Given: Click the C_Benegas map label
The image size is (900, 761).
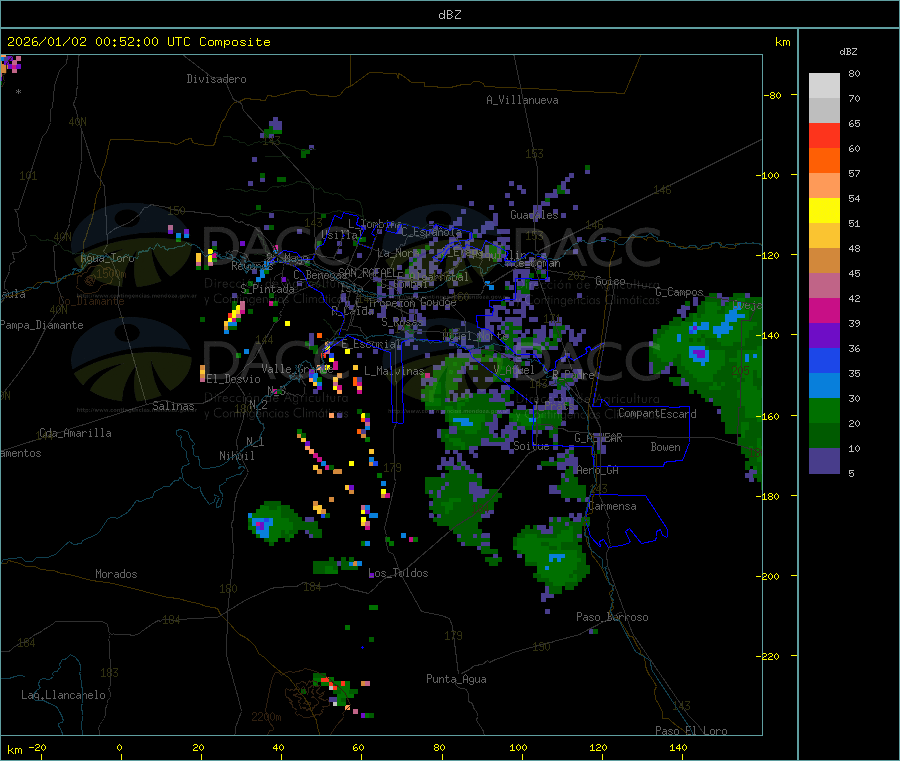Looking at the screenshot, I should [x=320, y=275].
